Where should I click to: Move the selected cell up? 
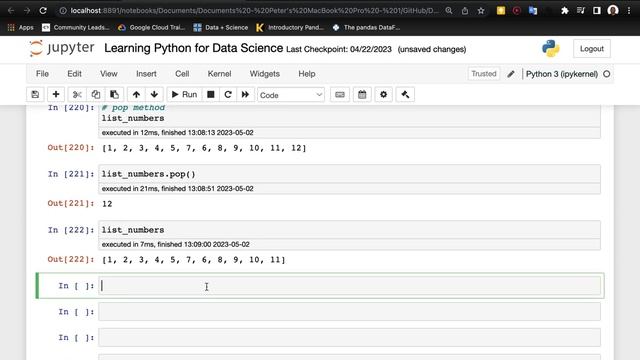coord(136,95)
